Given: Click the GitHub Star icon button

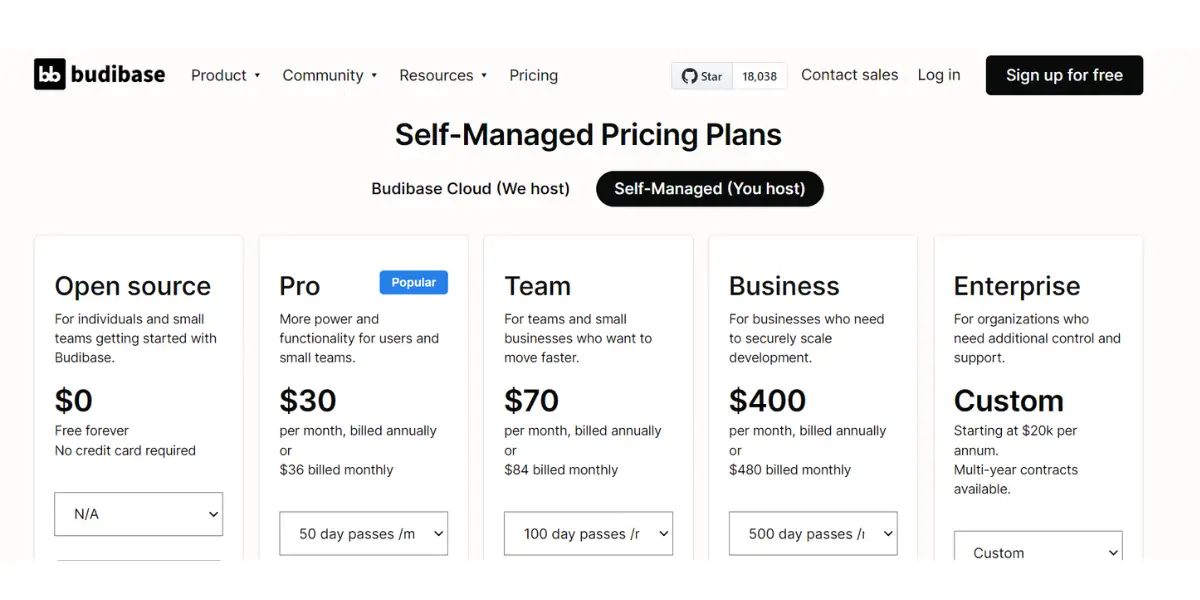Looking at the screenshot, I should (702, 76).
